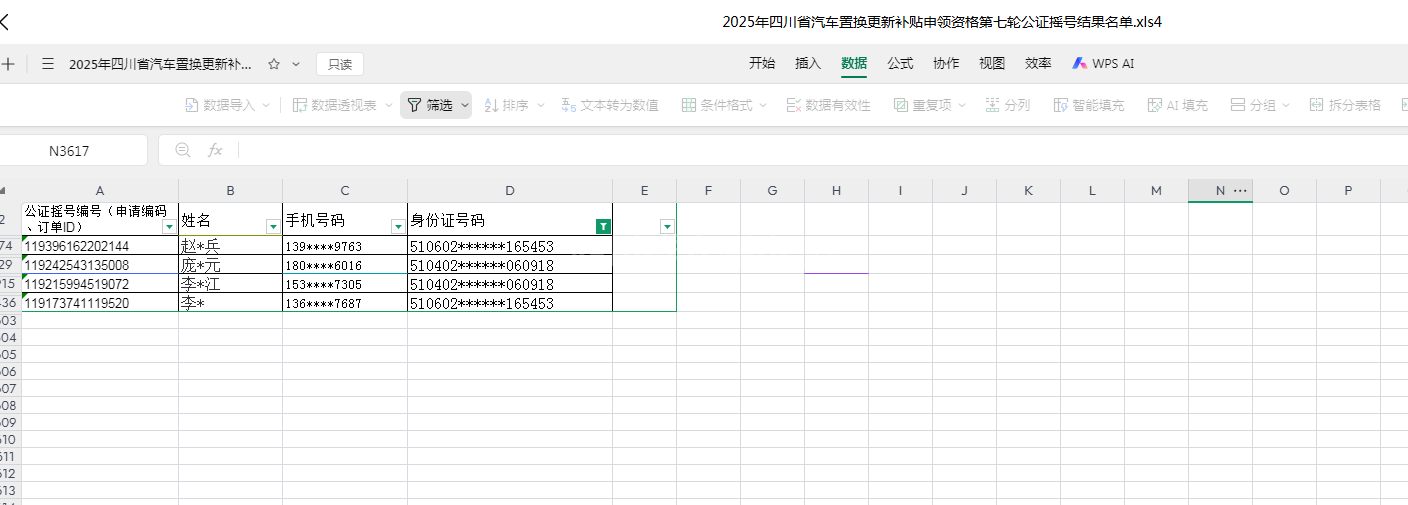This screenshot has width=1408, height=505.
Task: Click the 排序 sort tool
Action: [x=507, y=105]
